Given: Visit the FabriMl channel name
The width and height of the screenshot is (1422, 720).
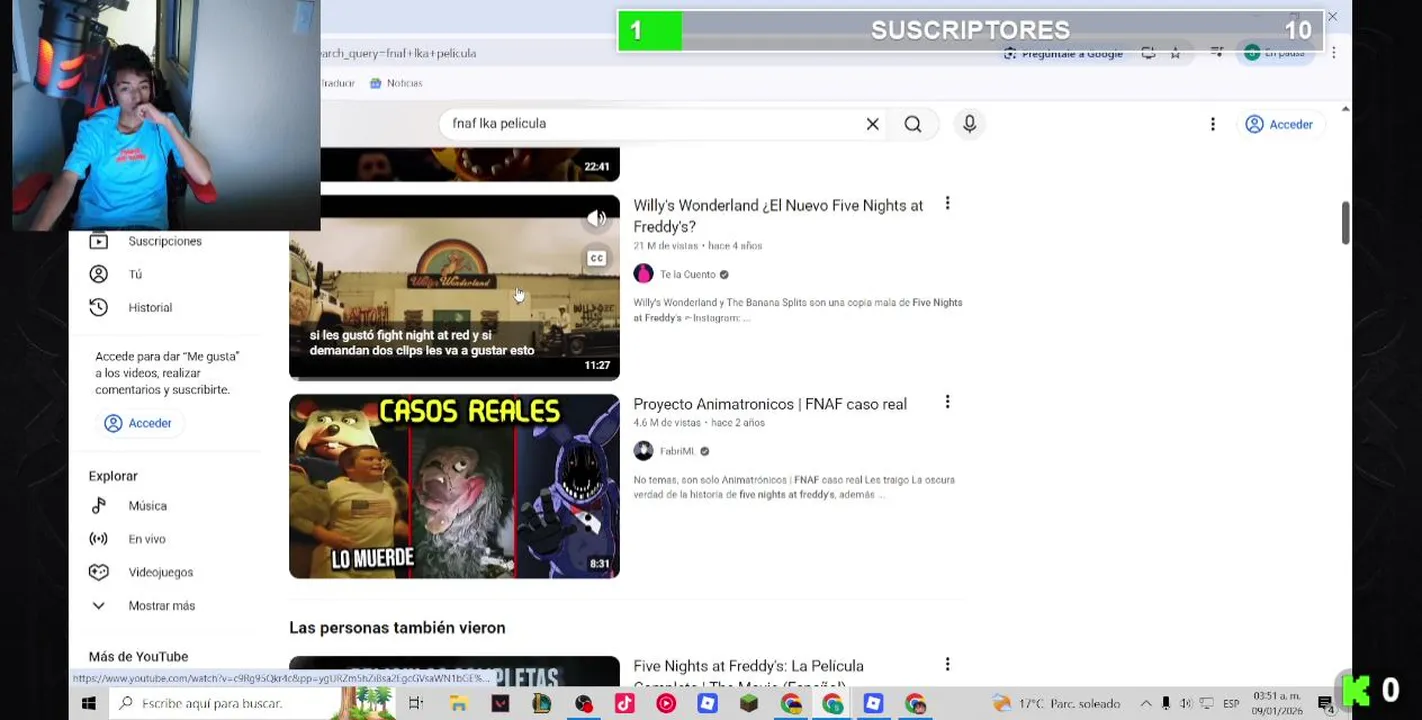Looking at the screenshot, I should coord(677,451).
